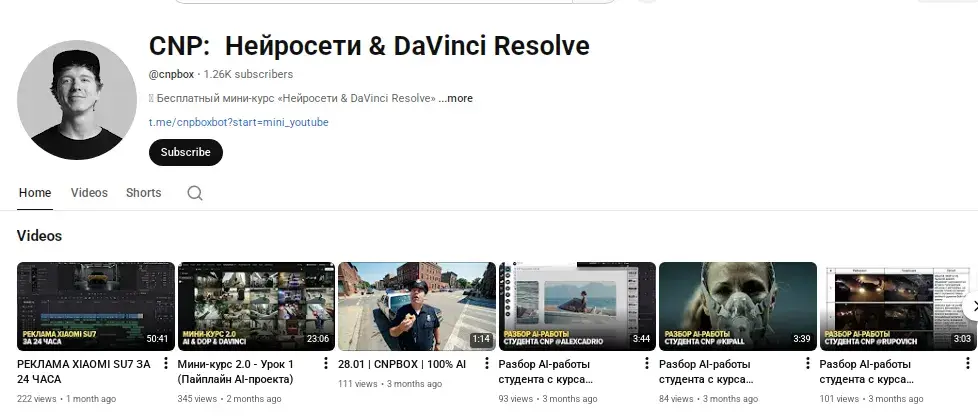
Task: Click the 3:03 duration badge
Action: click(x=962, y=339)
